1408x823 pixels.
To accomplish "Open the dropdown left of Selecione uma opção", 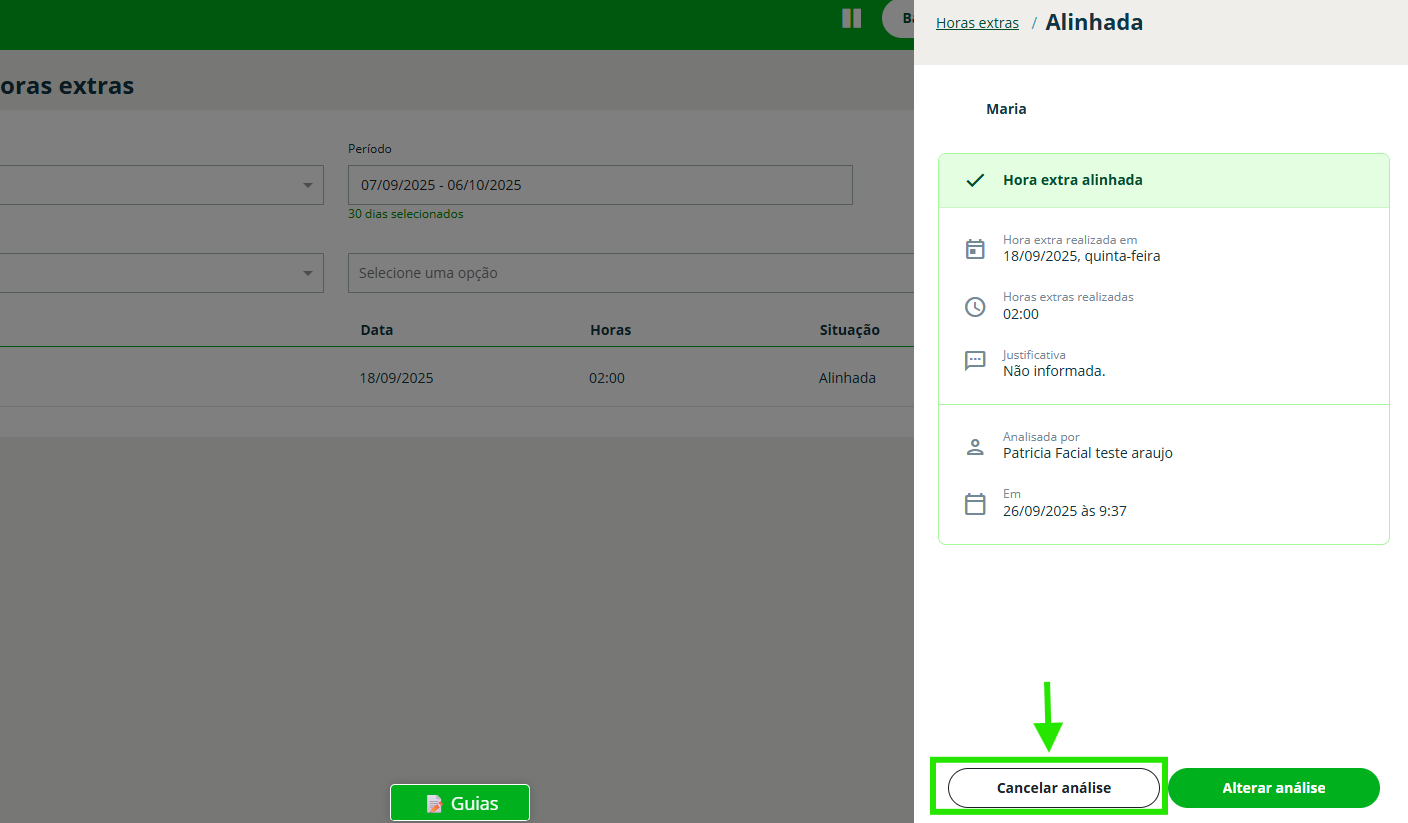I will tap(308, 273).
